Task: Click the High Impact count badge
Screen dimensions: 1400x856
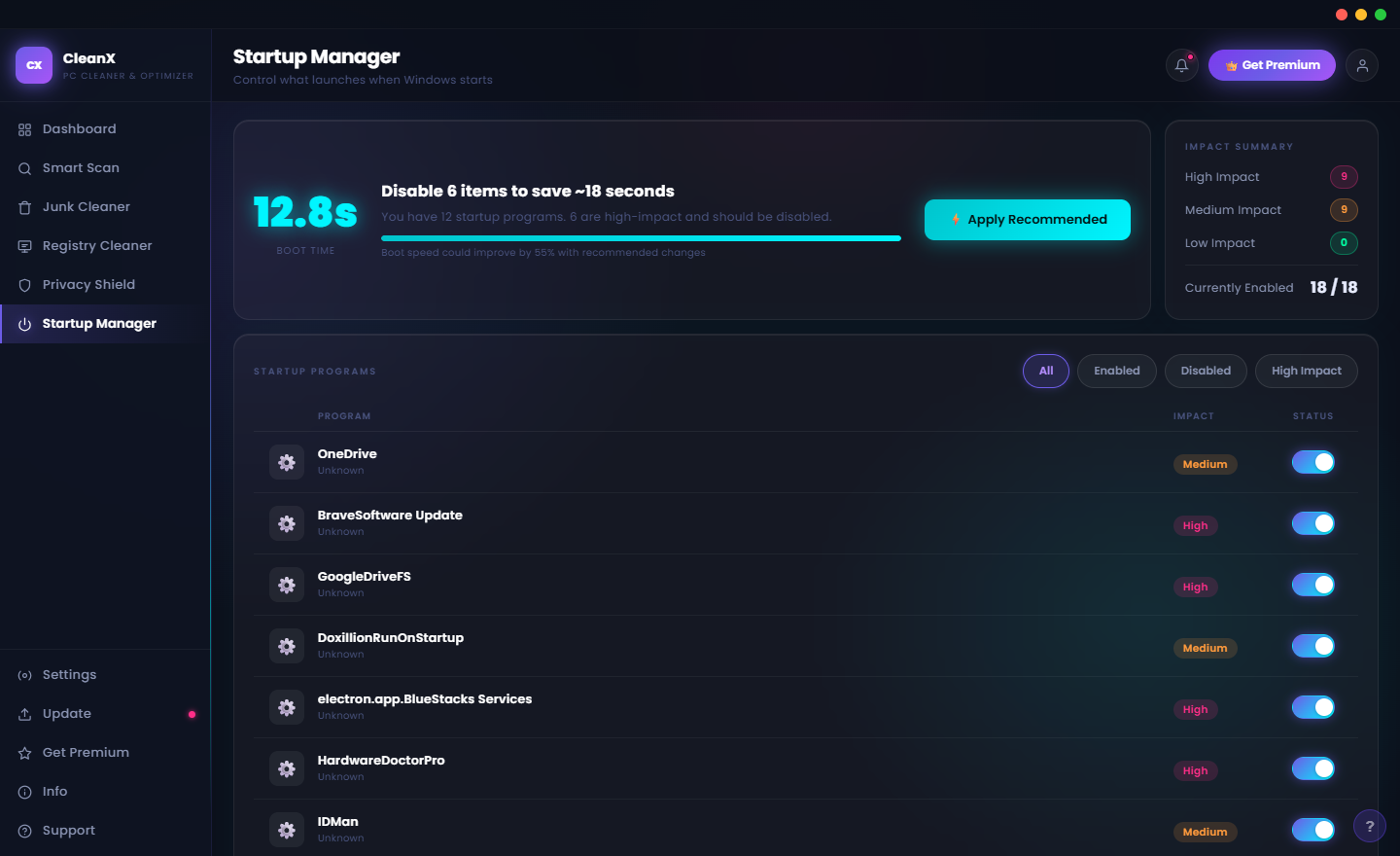Action: pos(1344,177)
